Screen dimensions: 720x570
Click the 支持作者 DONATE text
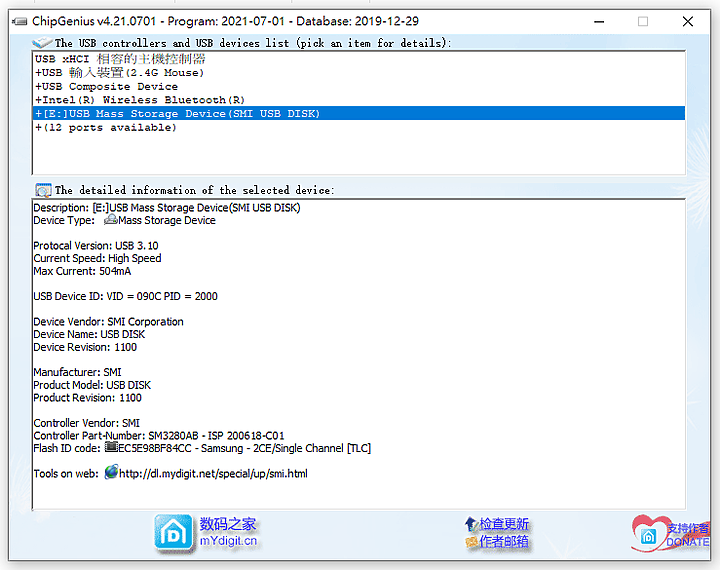tap(687, 535)
